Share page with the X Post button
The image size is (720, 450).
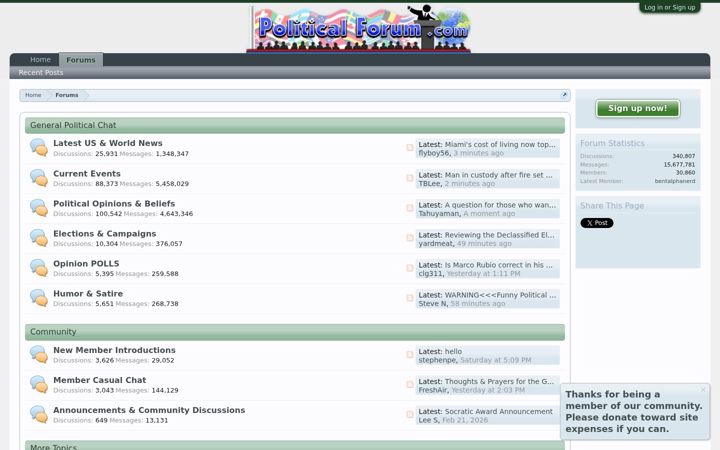pyautogui.click(x=597, y=223)
